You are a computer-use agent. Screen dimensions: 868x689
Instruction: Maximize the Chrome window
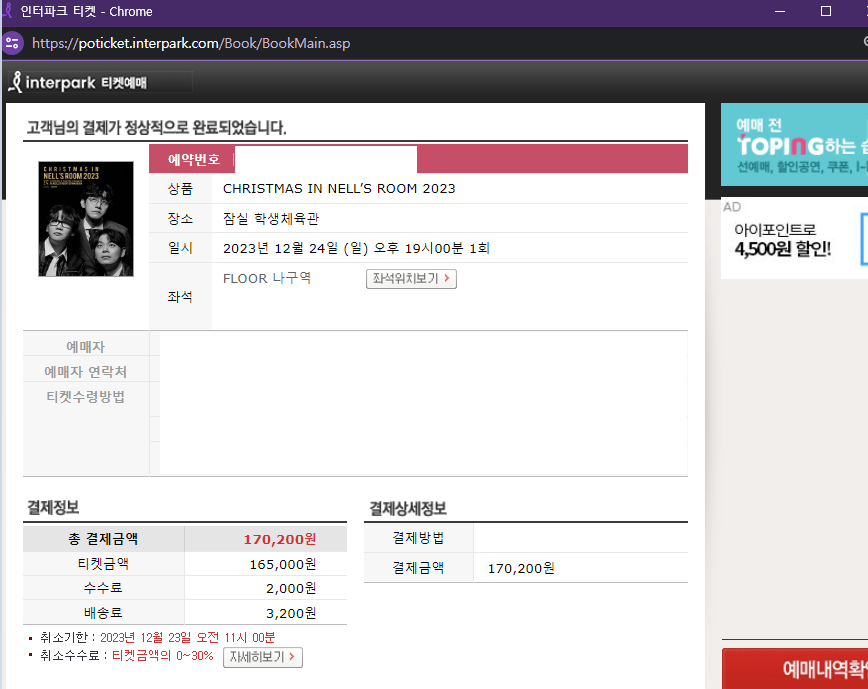click(x=825, y=11)
